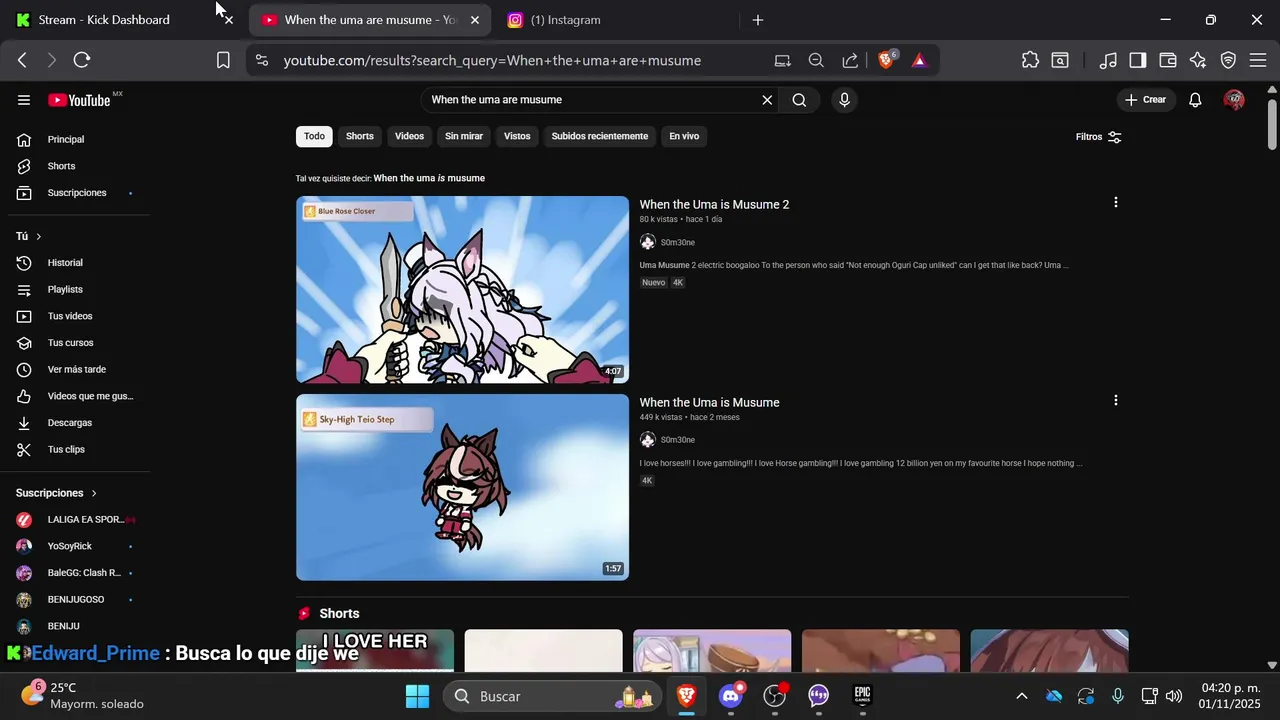Click the search magnifier button
This screenshot has width=1280, height=720.
(x=799, y=100)
